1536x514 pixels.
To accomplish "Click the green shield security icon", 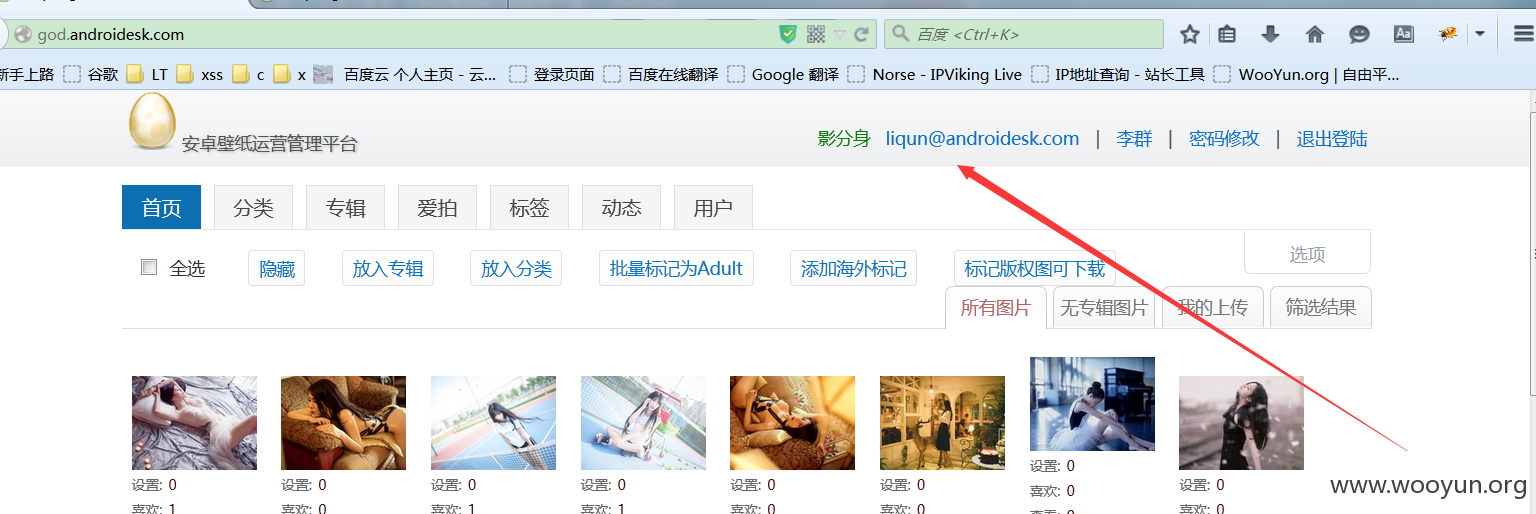I will (x=788, y=34).
